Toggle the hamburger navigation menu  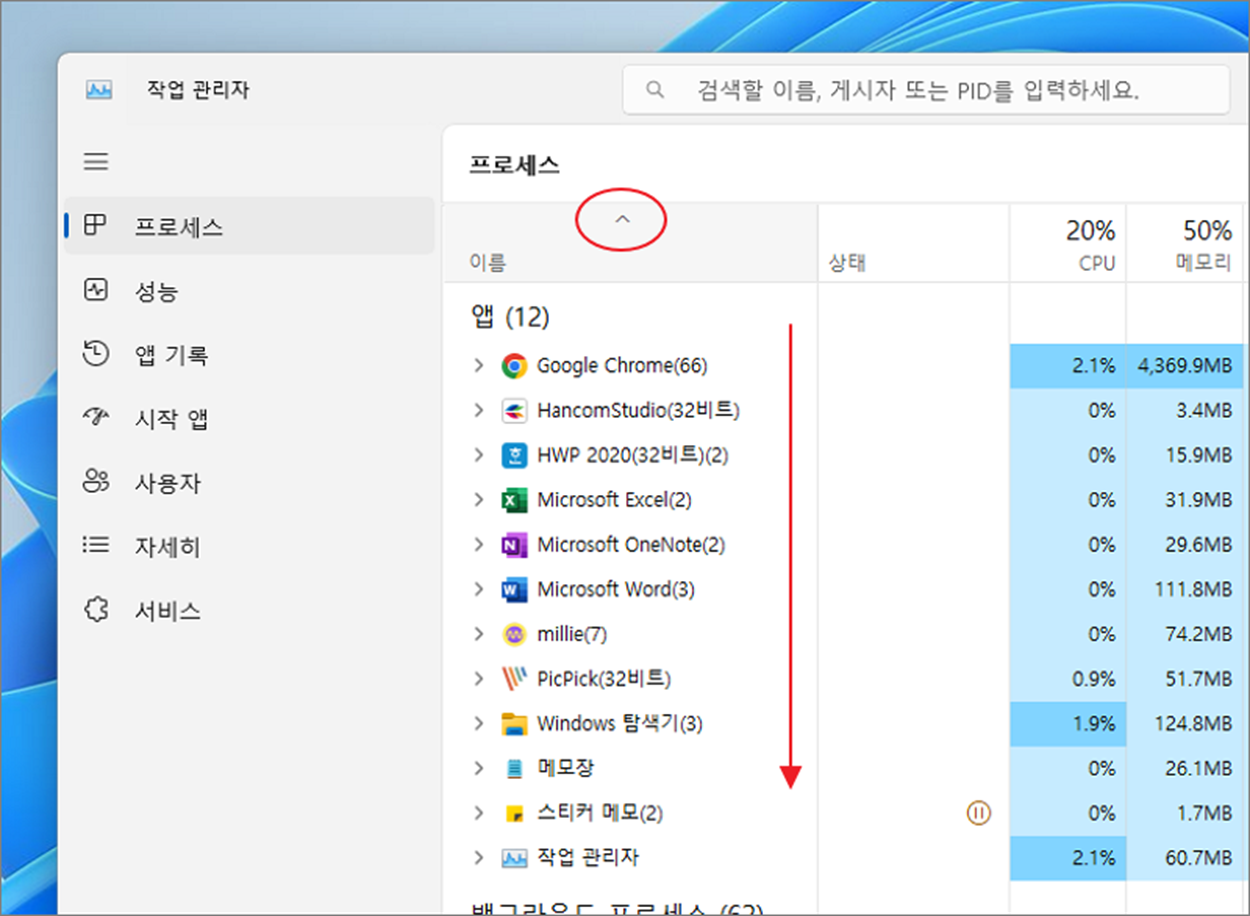(96, 161)
